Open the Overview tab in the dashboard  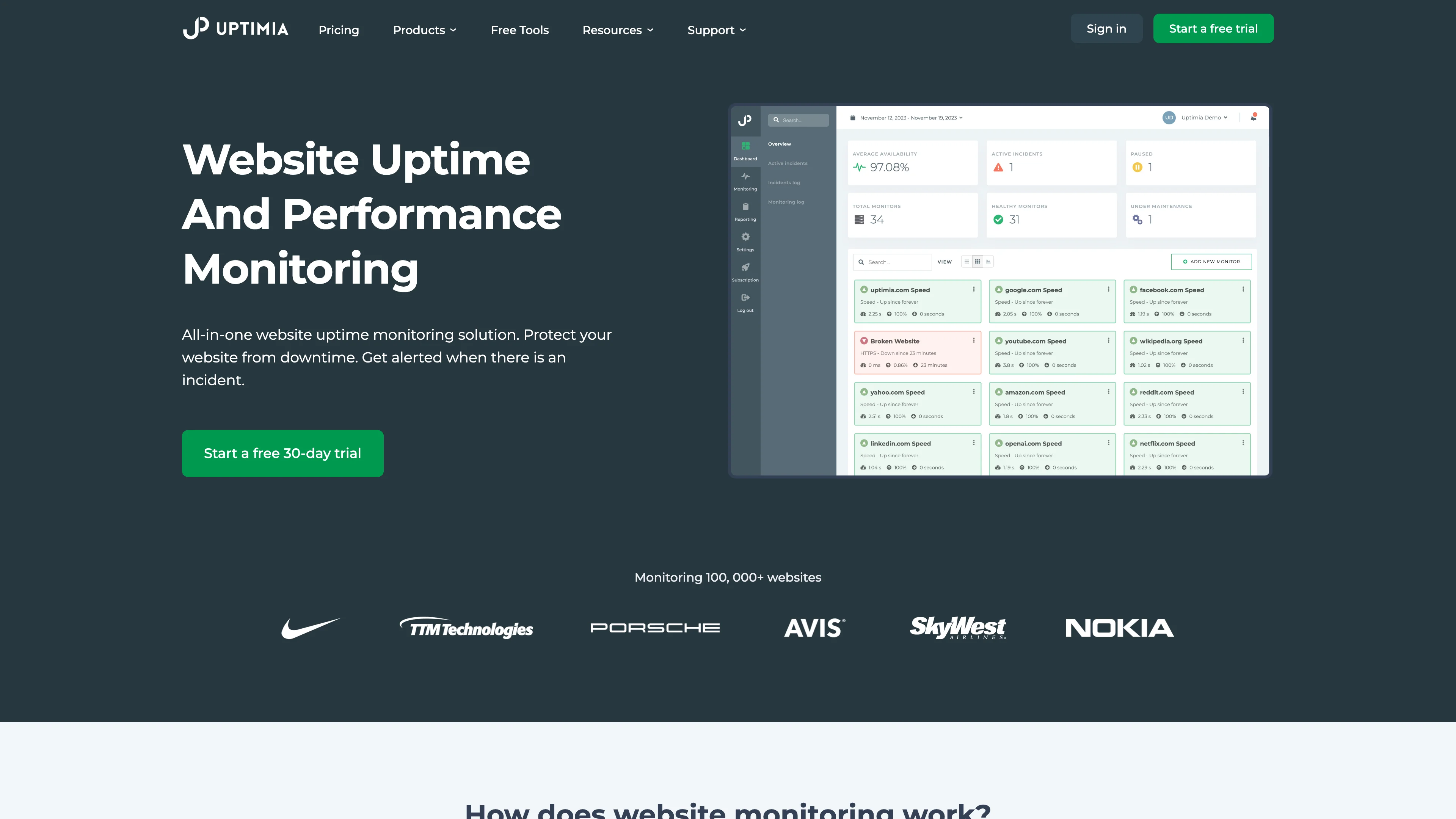pyautogui.click(x=780, y=144)
